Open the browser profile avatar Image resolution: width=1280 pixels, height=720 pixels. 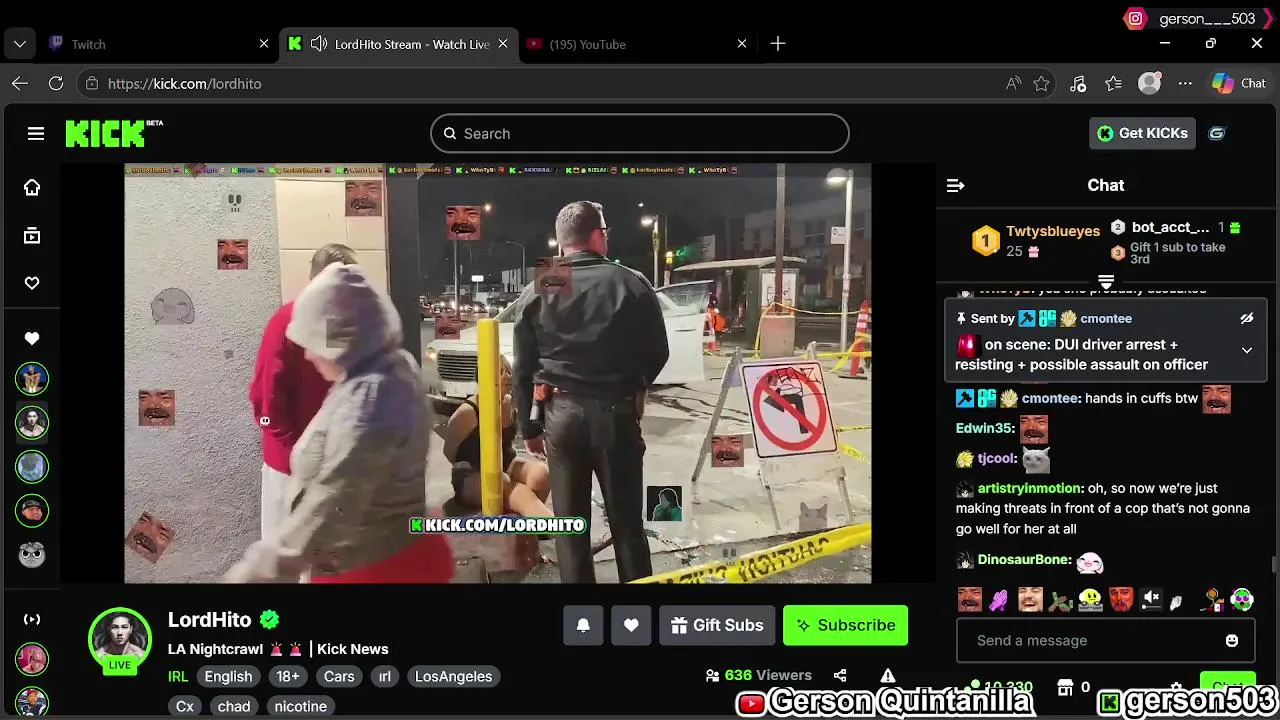pyautogui.click(x=1150, y=84)
